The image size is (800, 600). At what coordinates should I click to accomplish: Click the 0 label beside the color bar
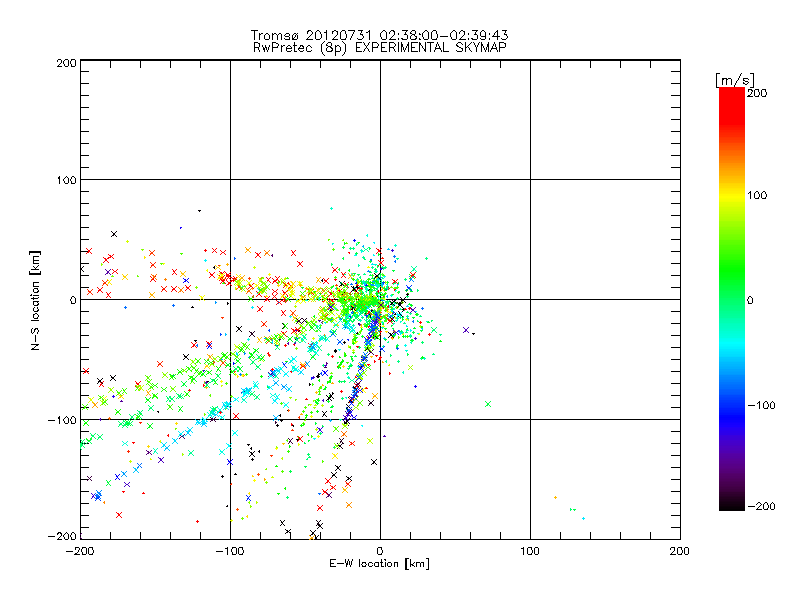[757, 299]
